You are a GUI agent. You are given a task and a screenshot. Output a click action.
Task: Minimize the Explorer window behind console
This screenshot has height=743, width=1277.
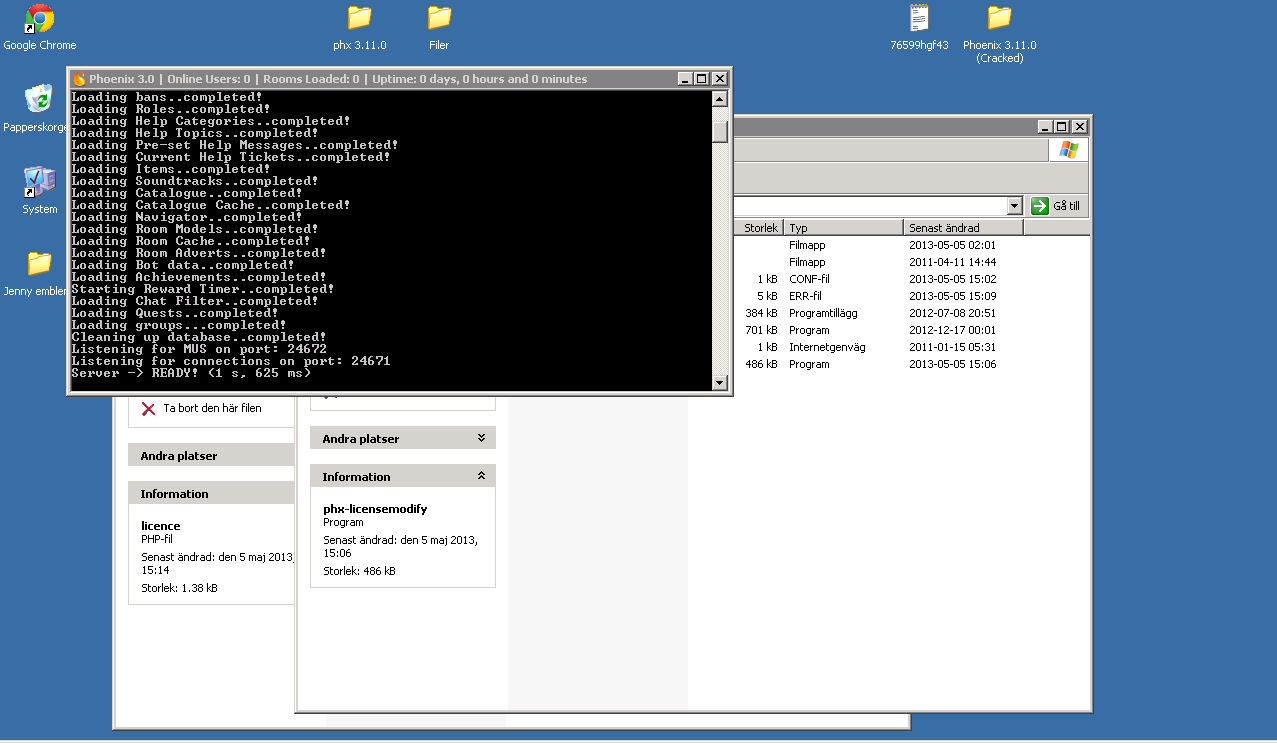pyautogui.click(x=1043, y=127)
